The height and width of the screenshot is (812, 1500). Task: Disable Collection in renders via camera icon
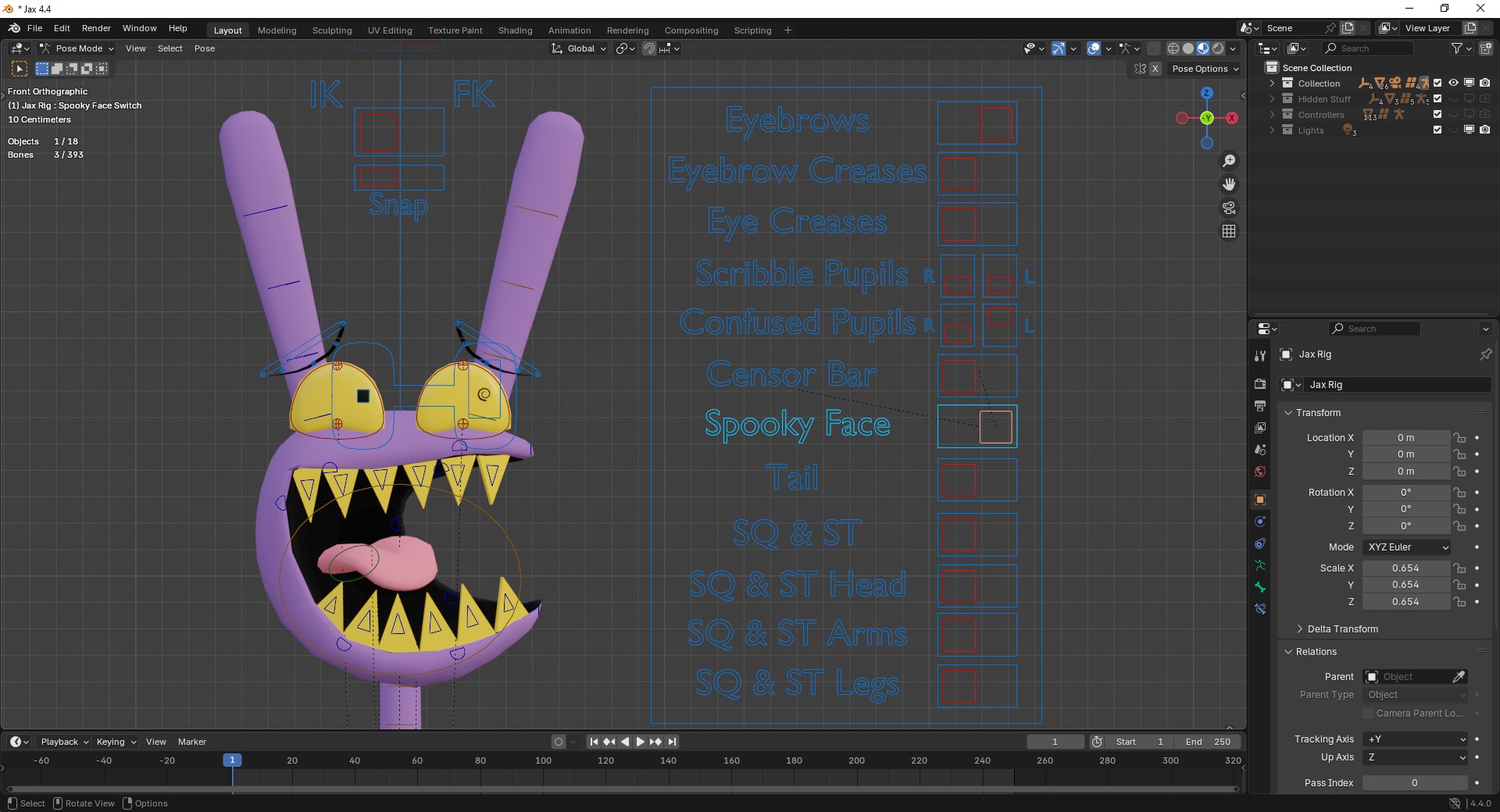click(1484, 83)
